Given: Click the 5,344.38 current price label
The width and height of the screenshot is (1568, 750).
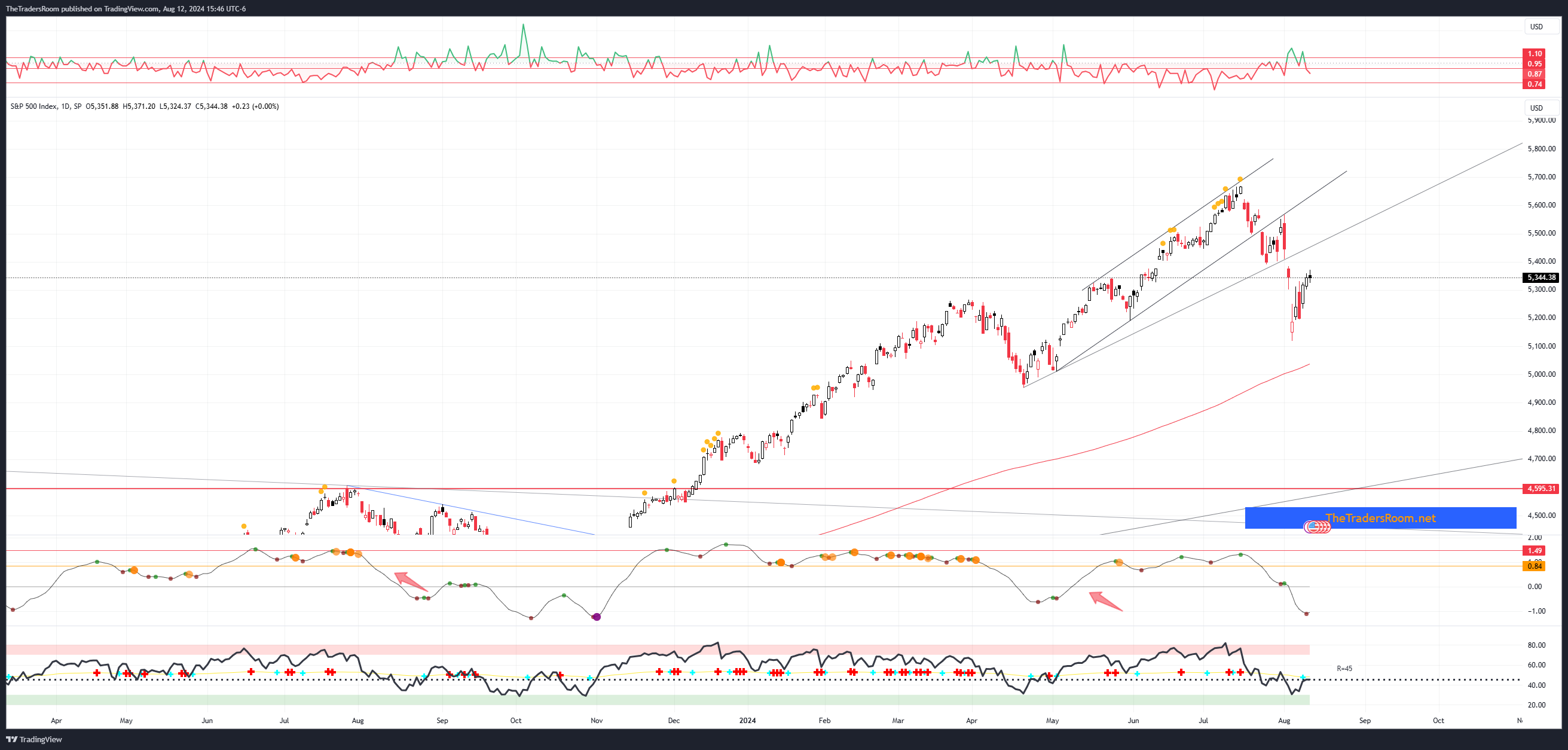Looking at the screenshot, I should pos(1541,278).
